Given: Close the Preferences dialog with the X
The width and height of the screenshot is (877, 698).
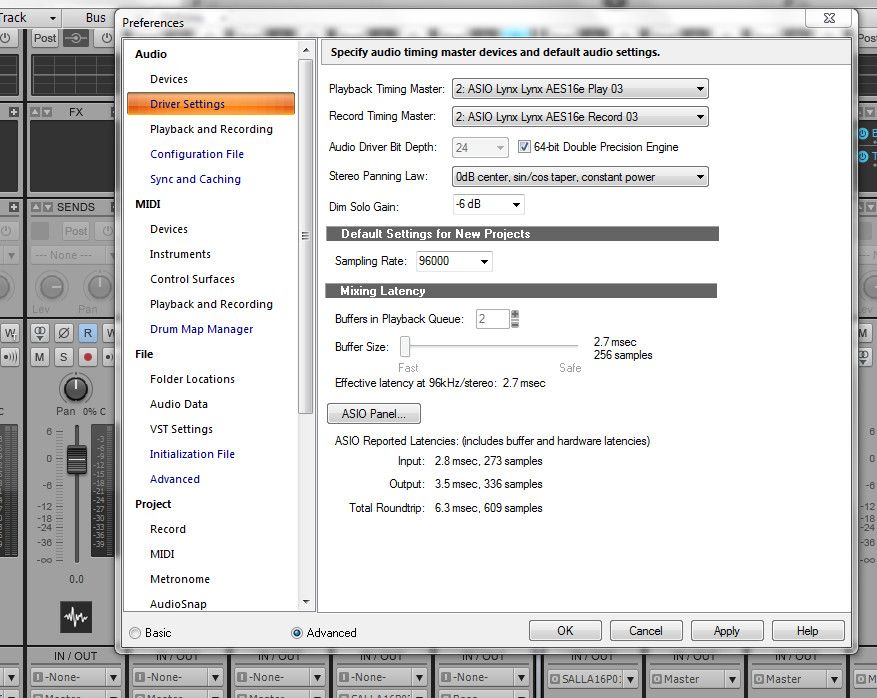Looking at the screenshot, I should click(829, 17).
